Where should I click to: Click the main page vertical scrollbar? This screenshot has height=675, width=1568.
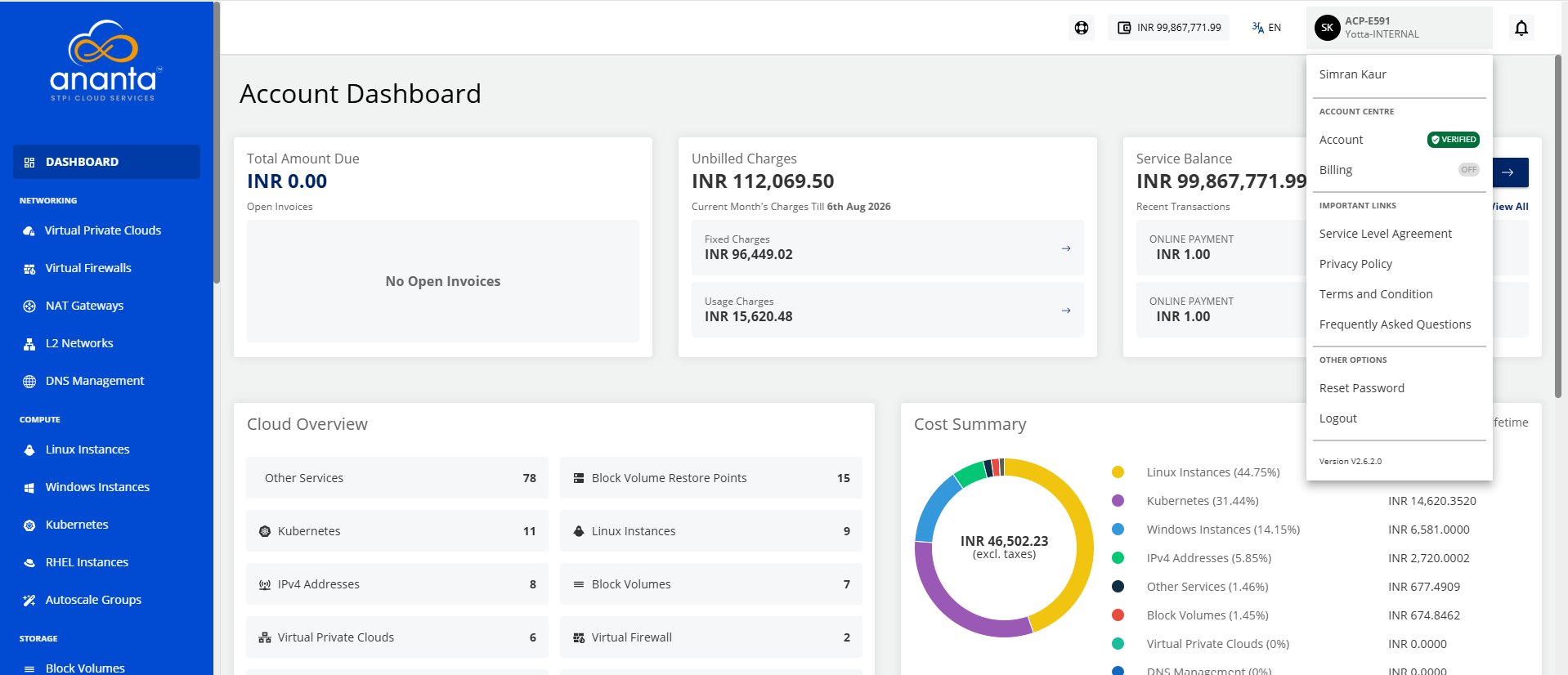[1558, 226]
